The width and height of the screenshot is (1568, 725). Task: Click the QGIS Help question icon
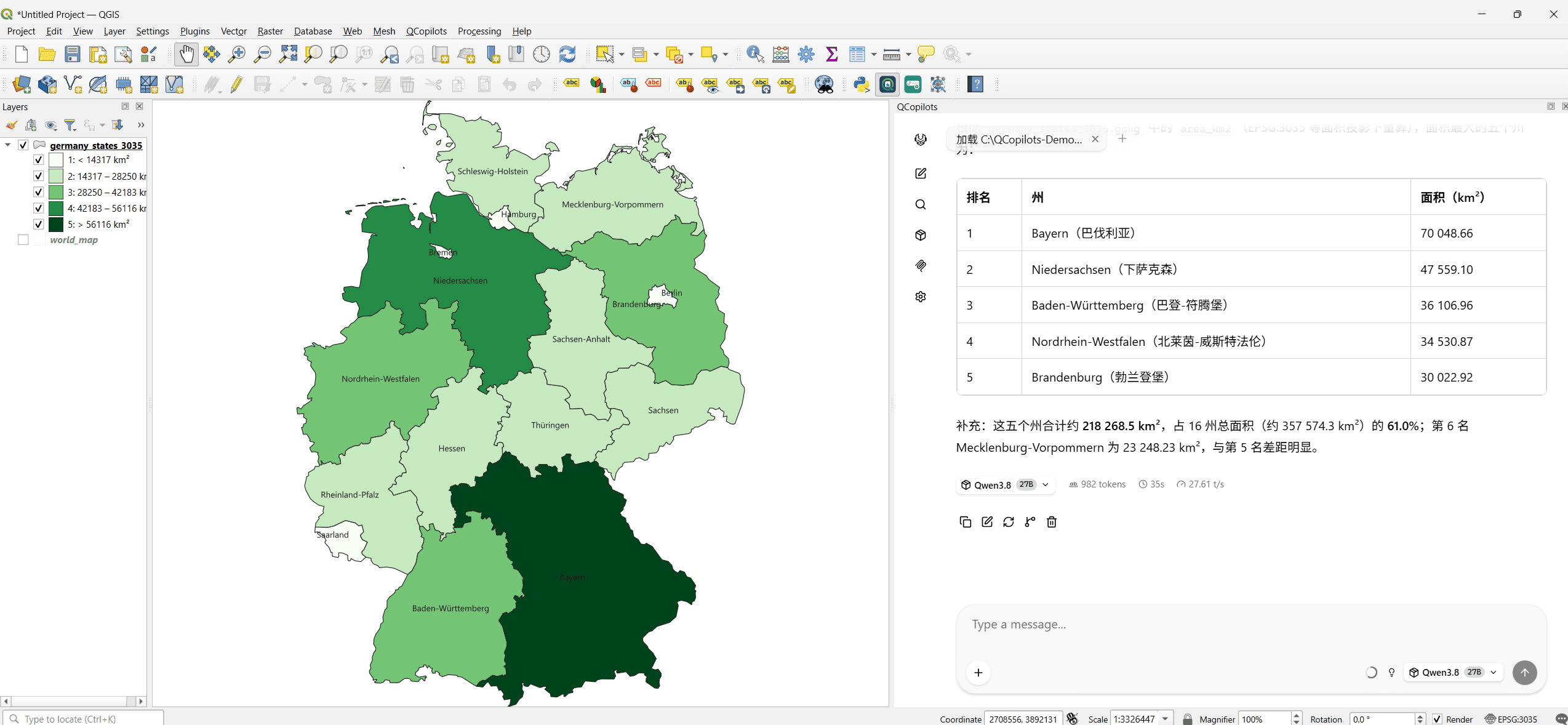(976, 84)
